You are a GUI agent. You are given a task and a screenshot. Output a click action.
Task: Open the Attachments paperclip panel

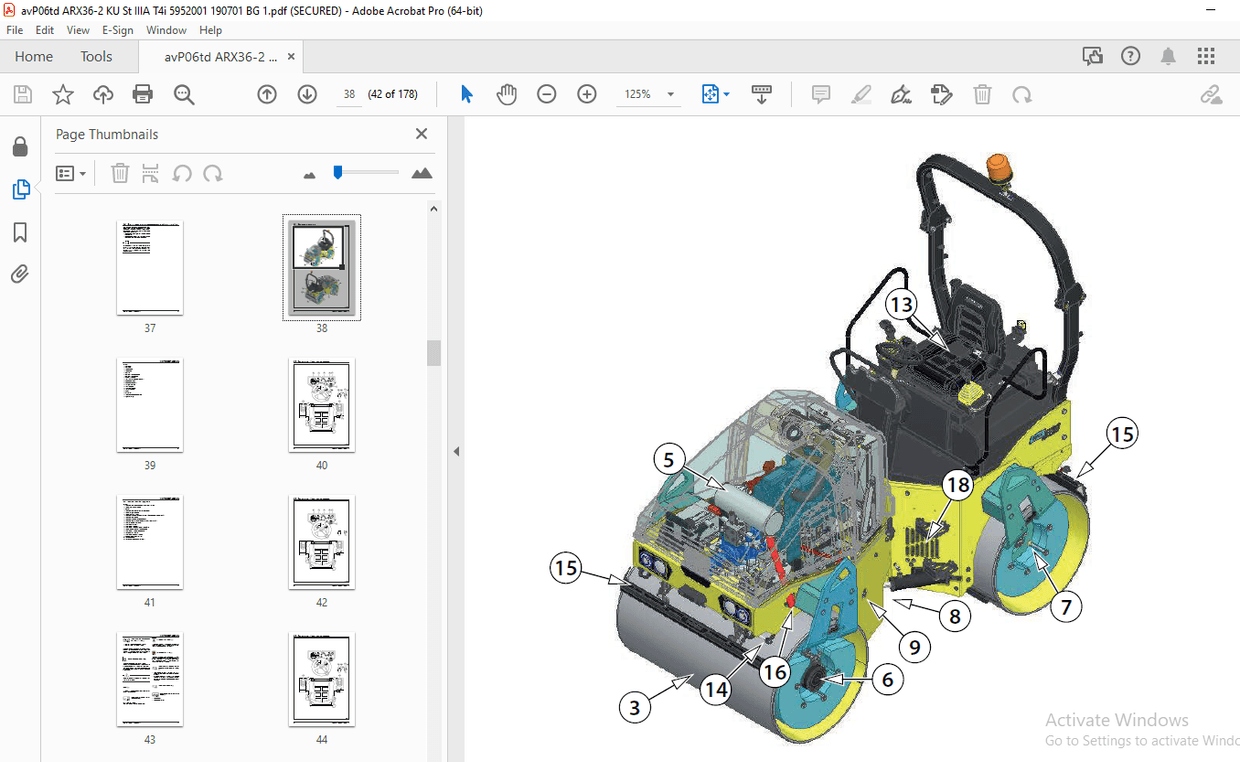pos(20,274)
